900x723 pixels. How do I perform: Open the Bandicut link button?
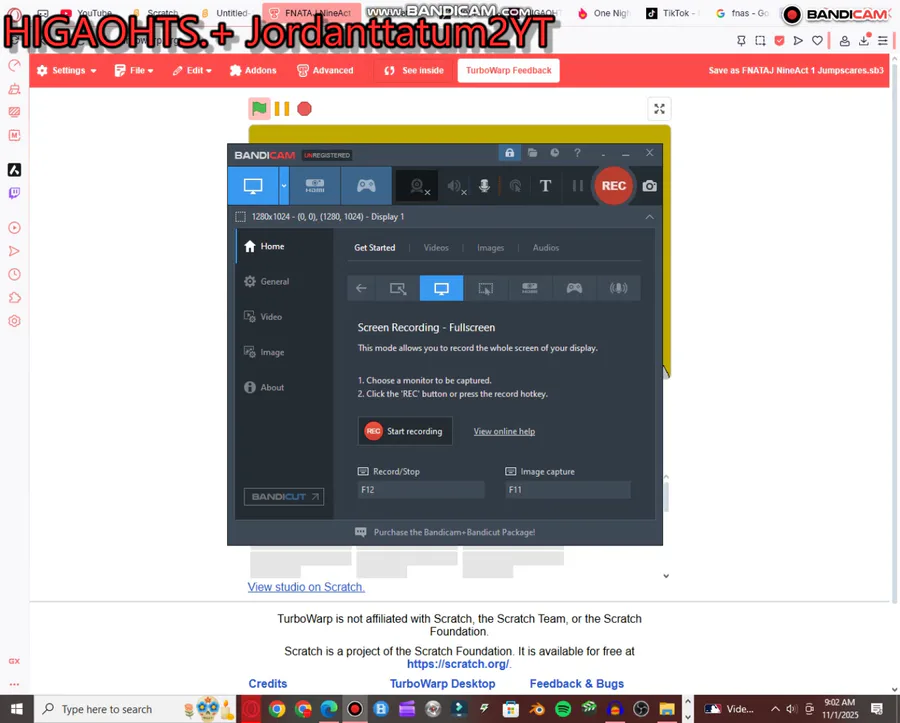(x=284, y=497)
